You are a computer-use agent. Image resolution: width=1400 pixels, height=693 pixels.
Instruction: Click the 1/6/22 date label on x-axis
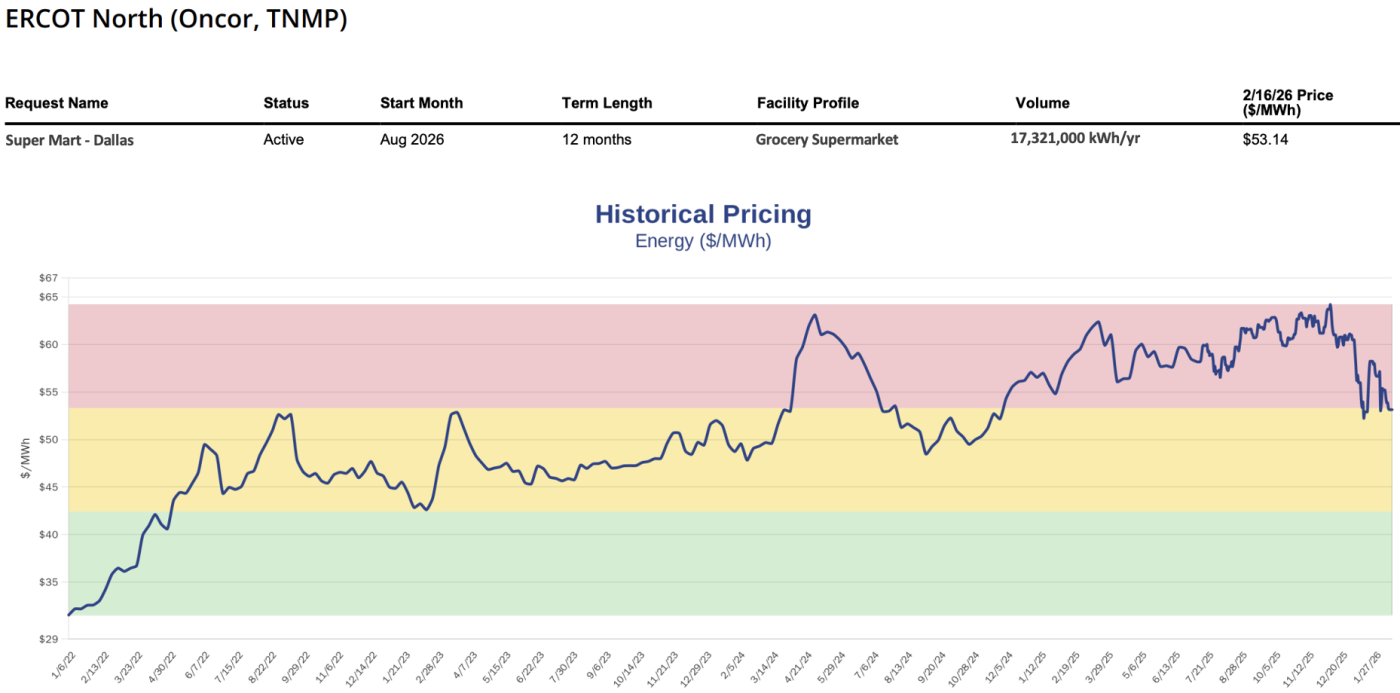click(60, 664)
